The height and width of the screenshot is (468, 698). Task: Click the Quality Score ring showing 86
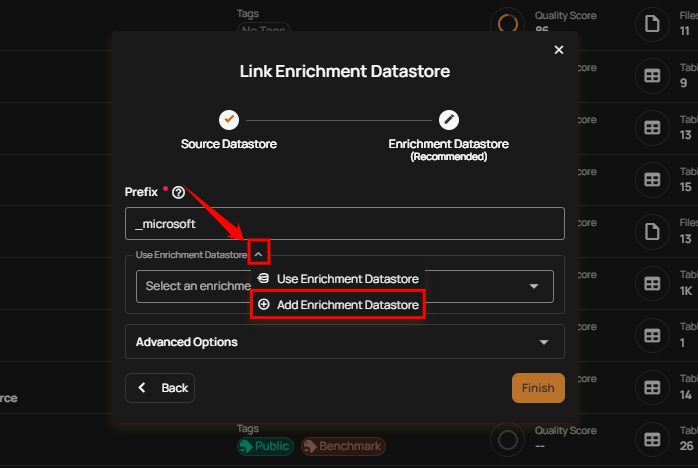508,23
